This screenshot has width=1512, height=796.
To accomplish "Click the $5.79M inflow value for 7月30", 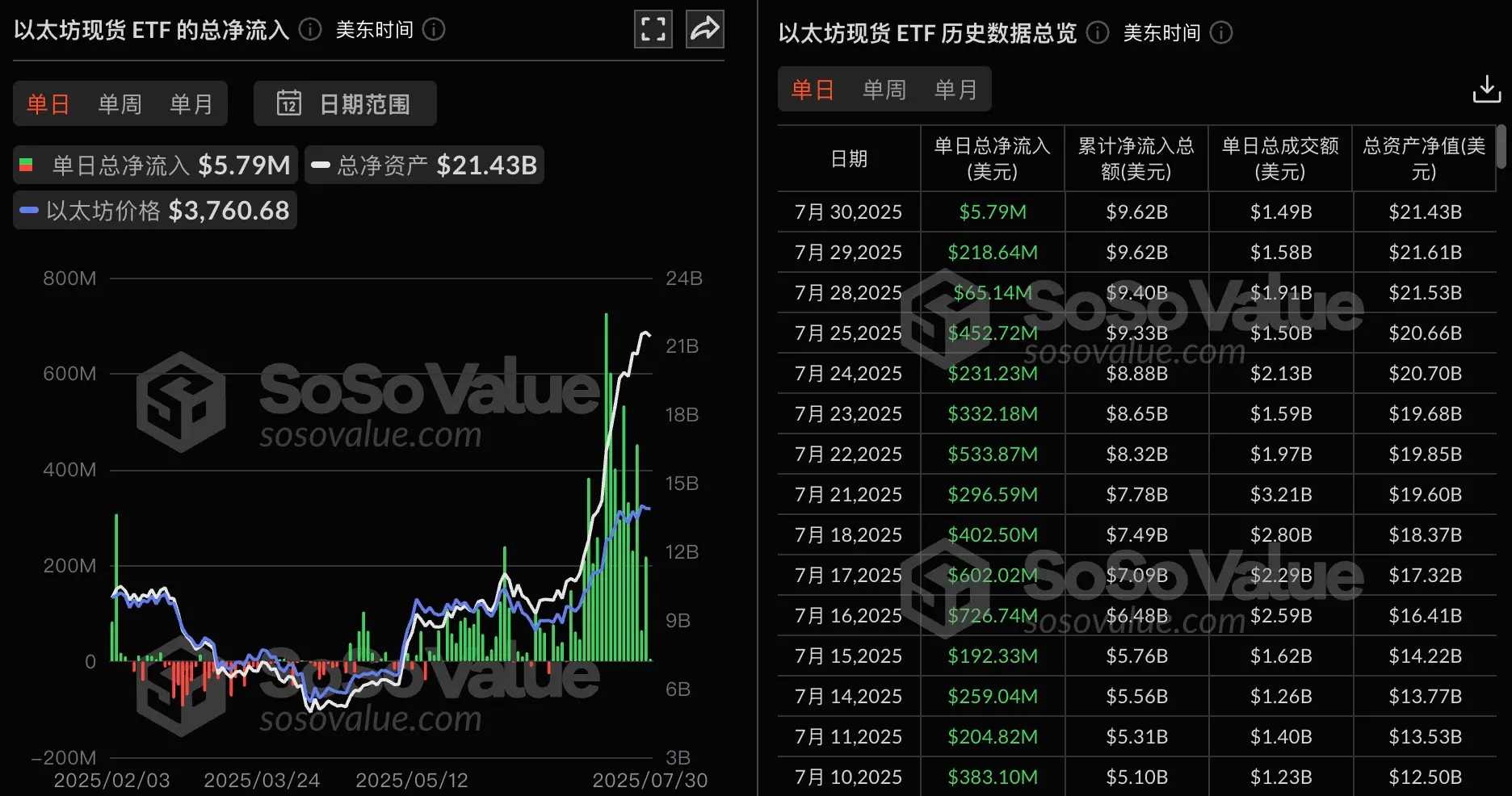I will tap(992, 212).
